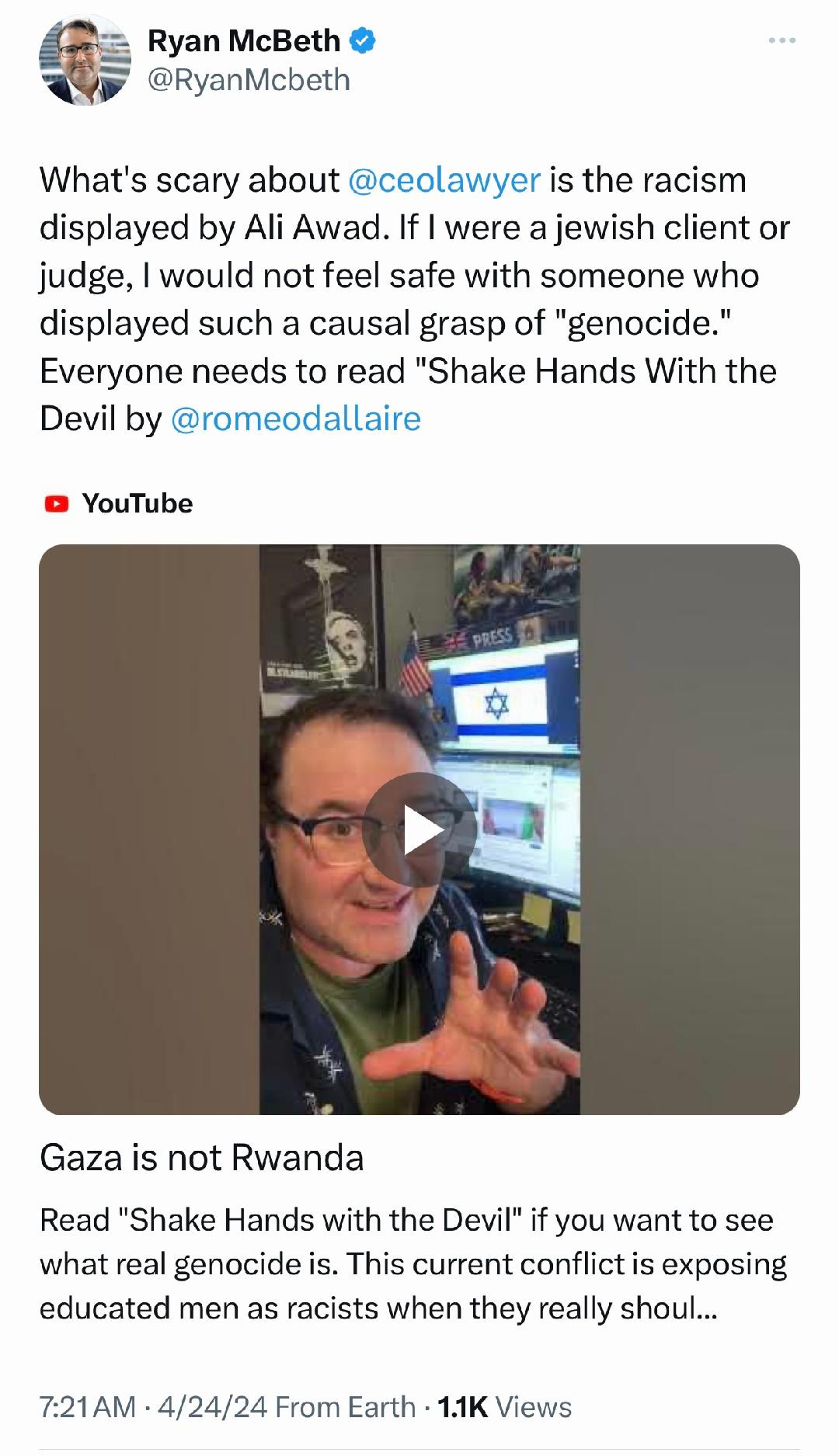839x1456 pixels.
Task: Click the left gray area of video card
Action: point(149,829)
